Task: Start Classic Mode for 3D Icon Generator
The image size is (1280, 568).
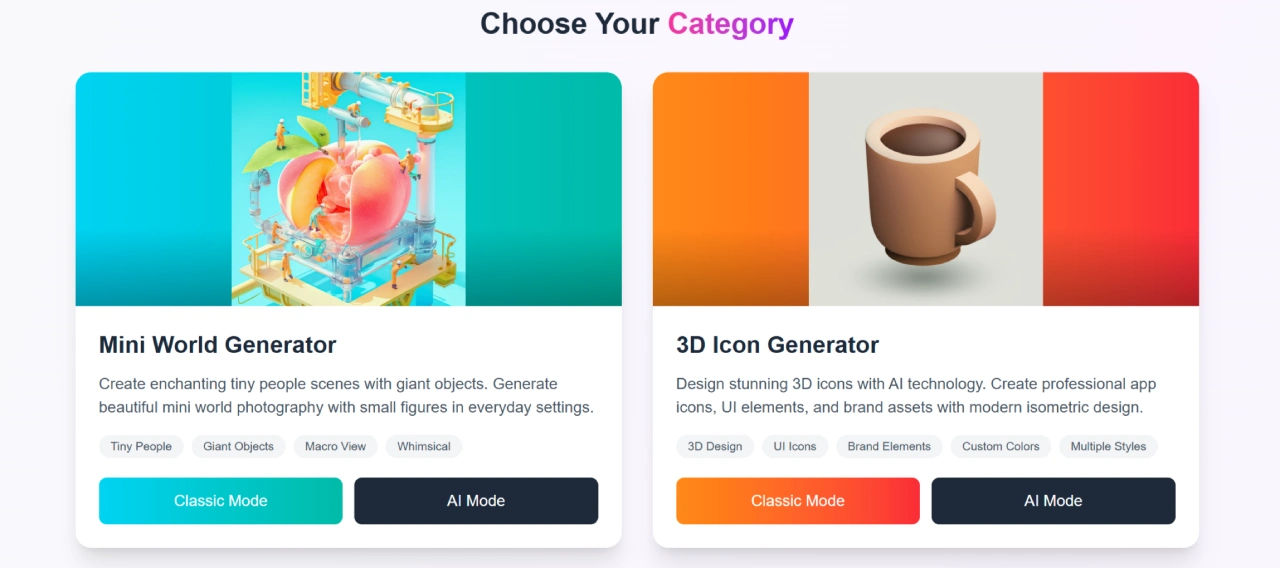Action: point(797,501)
